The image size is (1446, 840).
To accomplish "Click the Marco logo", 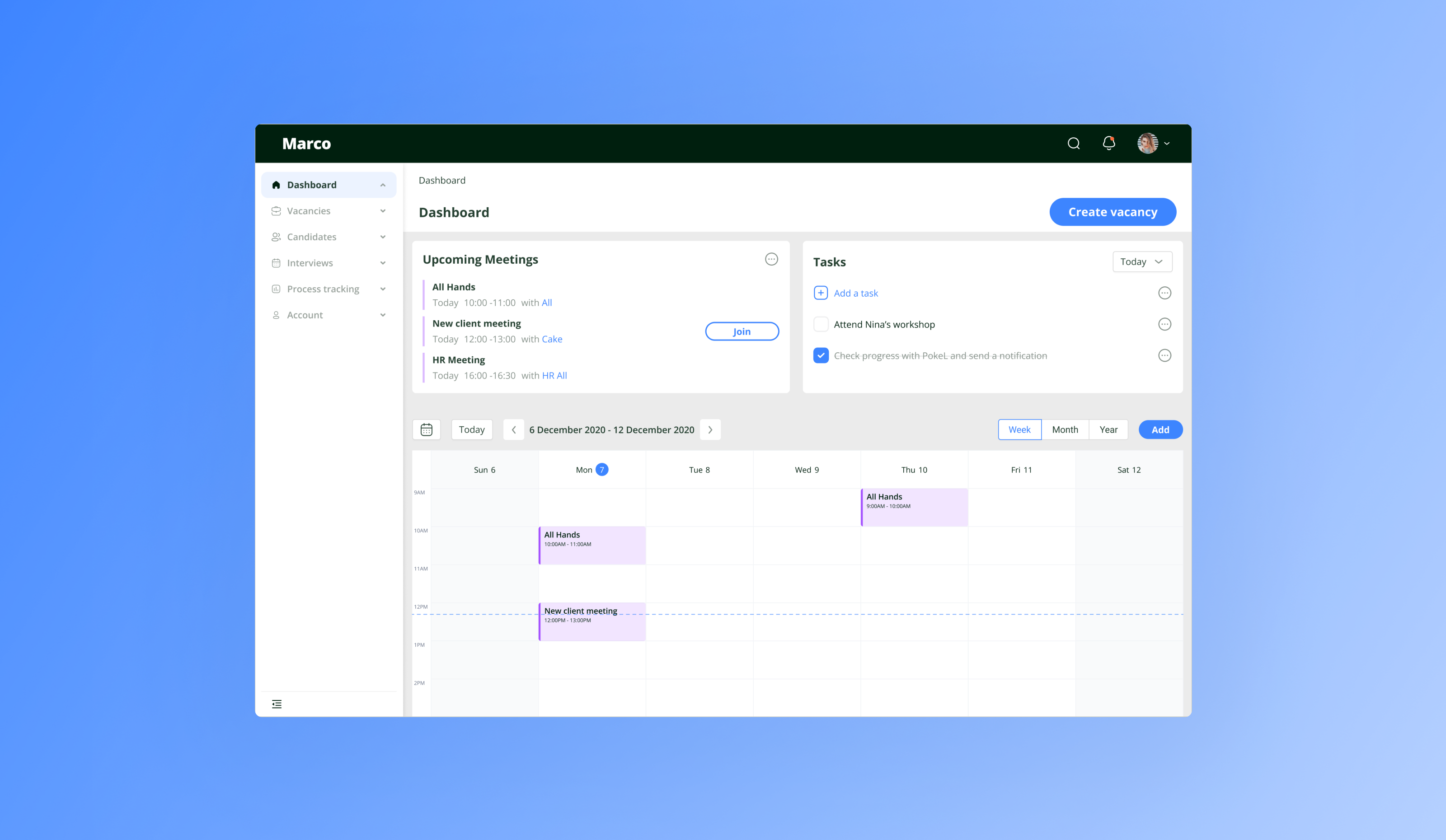I will click(x=306, y=143).
